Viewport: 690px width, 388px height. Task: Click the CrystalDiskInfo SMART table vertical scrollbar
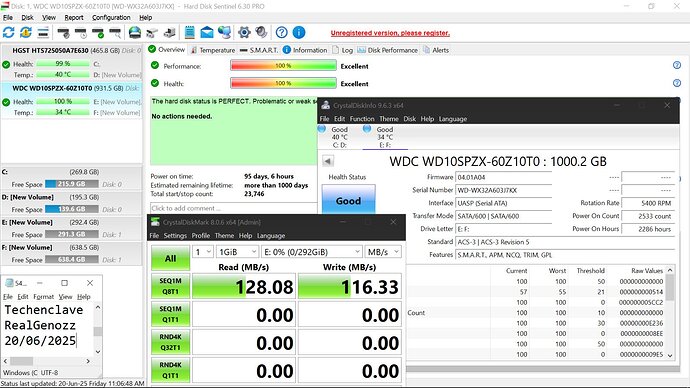[670, 312]
